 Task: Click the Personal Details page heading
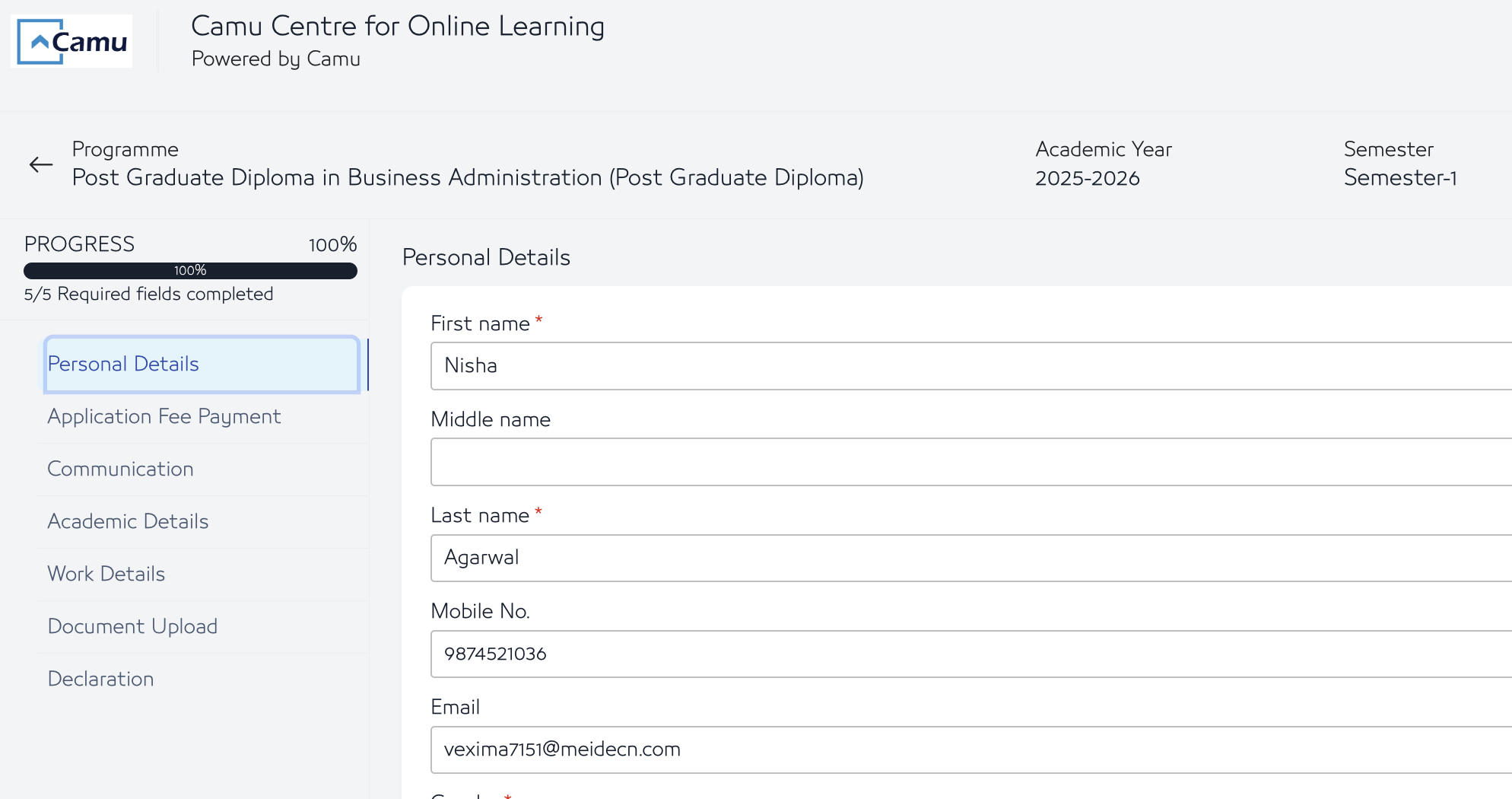(486, 257)
